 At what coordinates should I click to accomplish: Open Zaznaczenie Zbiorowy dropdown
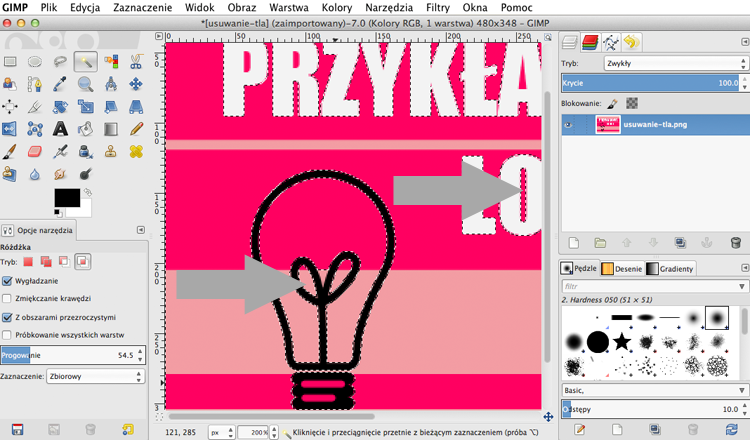[95, 376]
